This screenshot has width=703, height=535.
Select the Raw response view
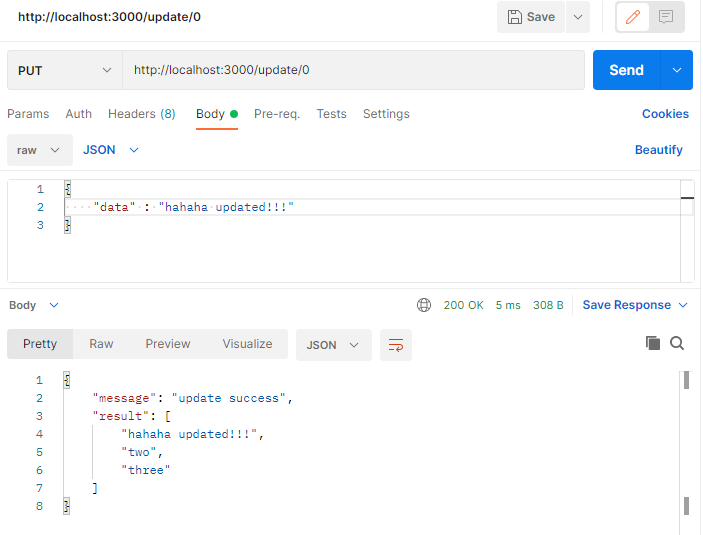[101, 344]
